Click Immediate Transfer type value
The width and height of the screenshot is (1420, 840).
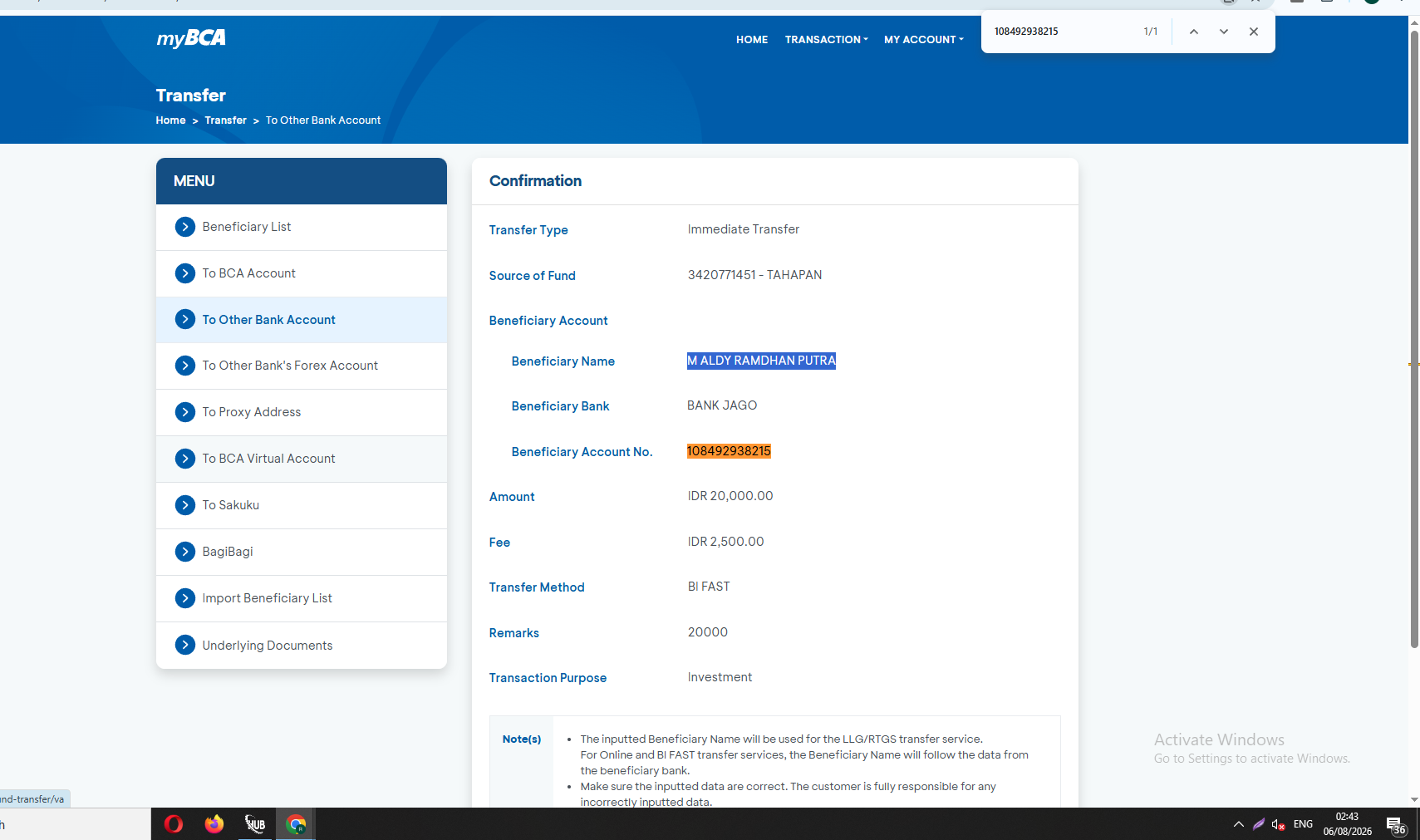[x=744, y=229]
